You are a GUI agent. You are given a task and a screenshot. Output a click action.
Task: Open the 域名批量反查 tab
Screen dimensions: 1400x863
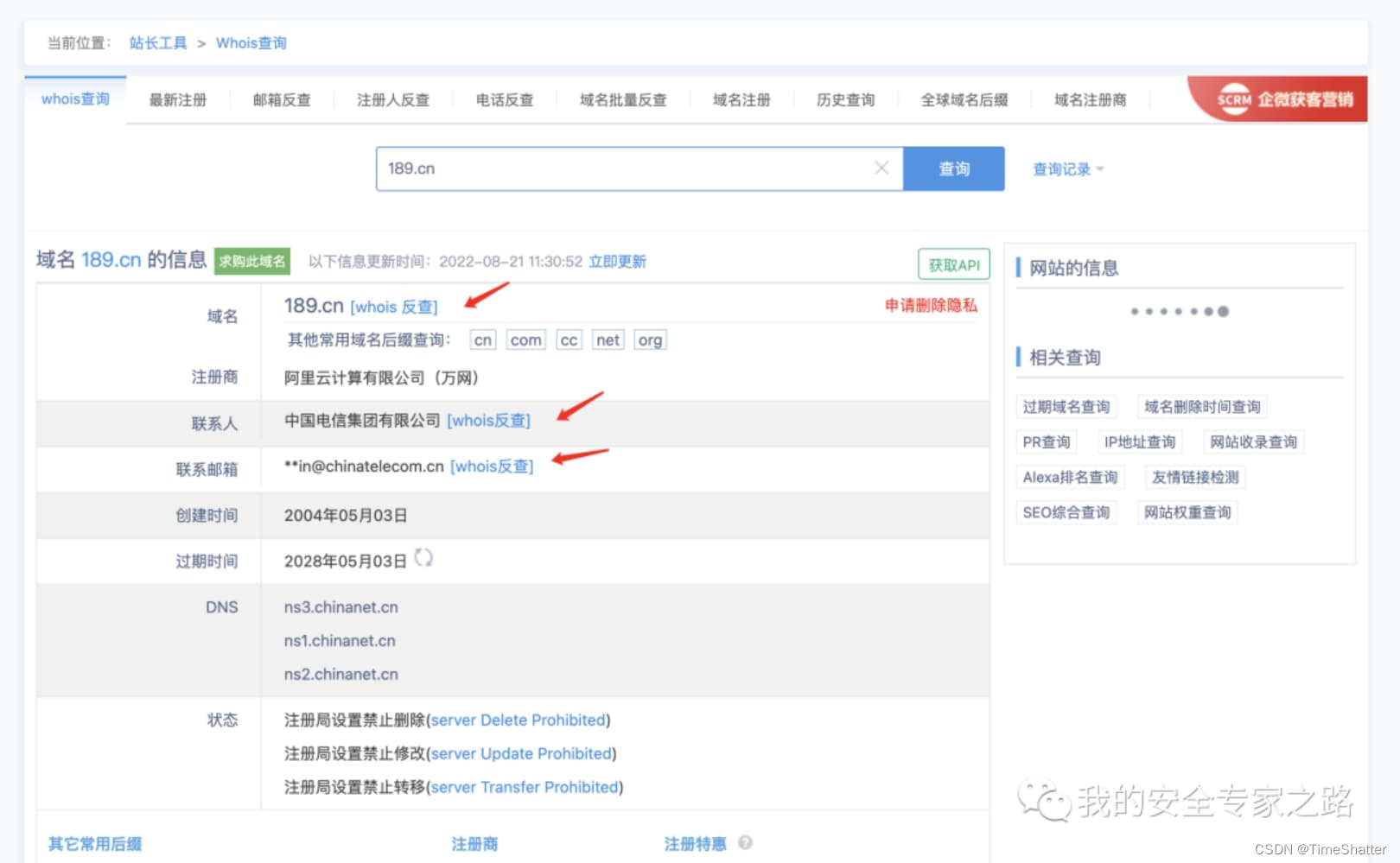[x=623, y=100]
